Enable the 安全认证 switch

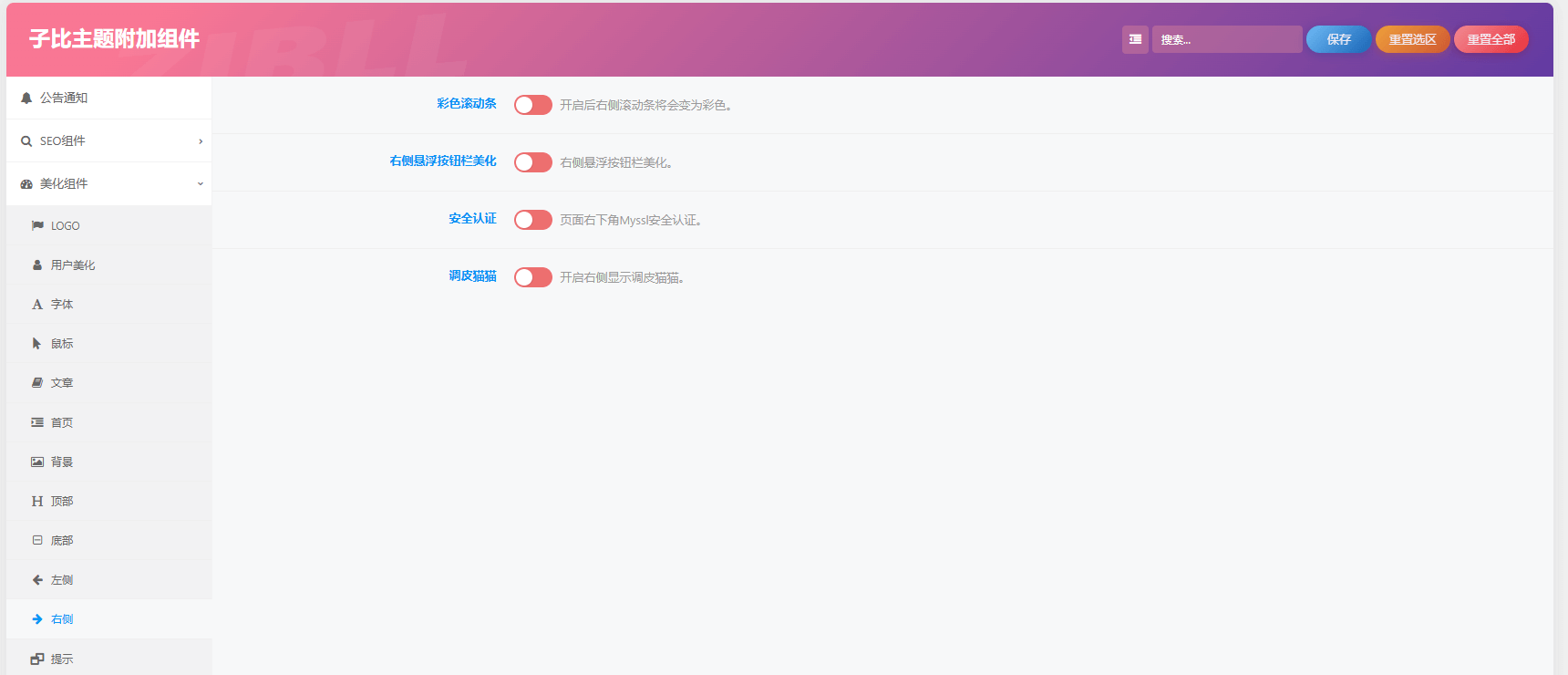533,220
